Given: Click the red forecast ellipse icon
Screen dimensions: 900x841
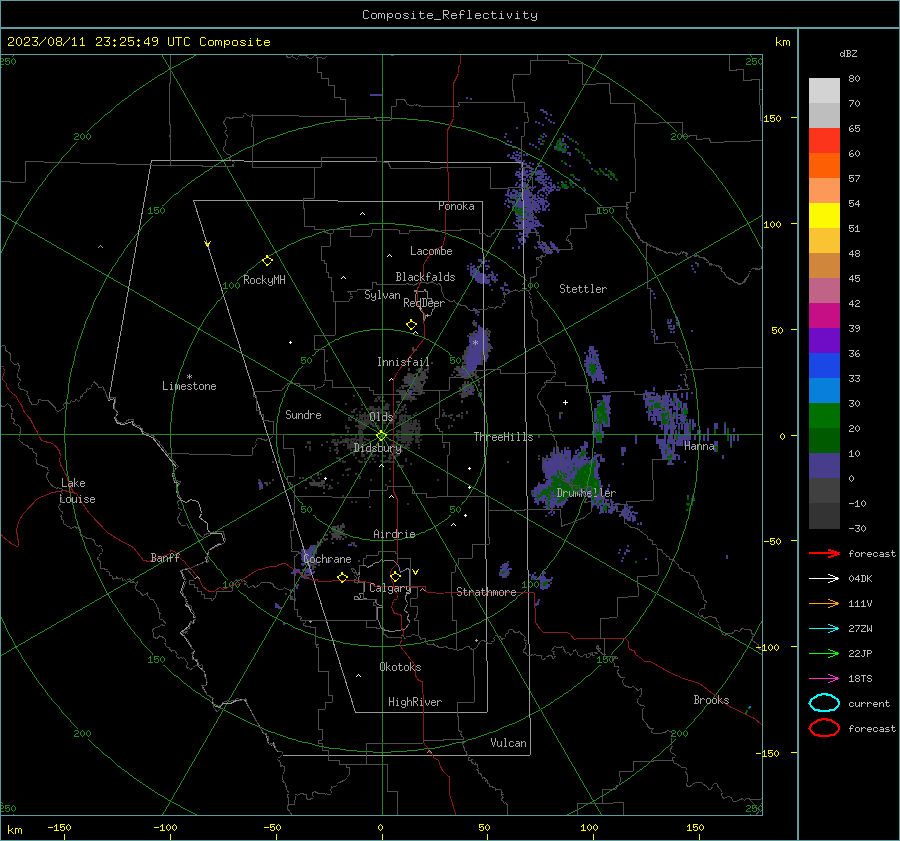Looking at the screenshot, I should click(x=824, y=728).
